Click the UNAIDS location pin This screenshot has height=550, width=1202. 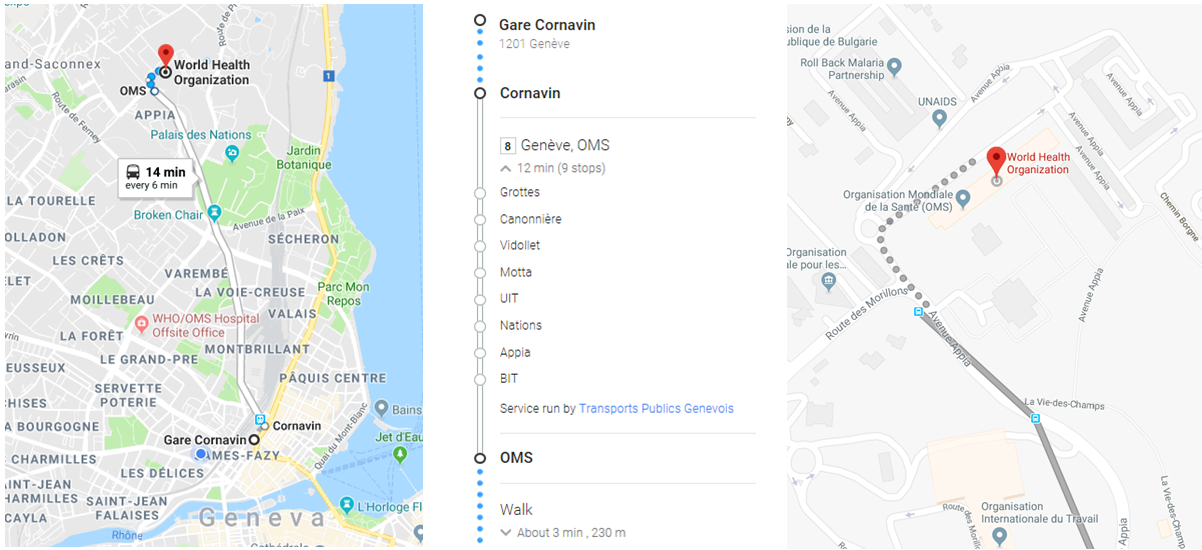(938, 118)
